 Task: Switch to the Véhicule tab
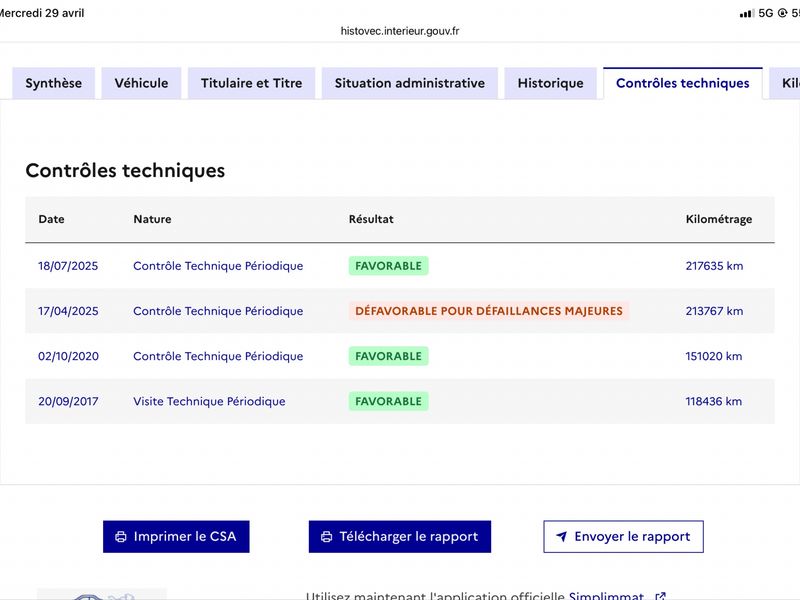pyautogui.click(x=141, y=83)
